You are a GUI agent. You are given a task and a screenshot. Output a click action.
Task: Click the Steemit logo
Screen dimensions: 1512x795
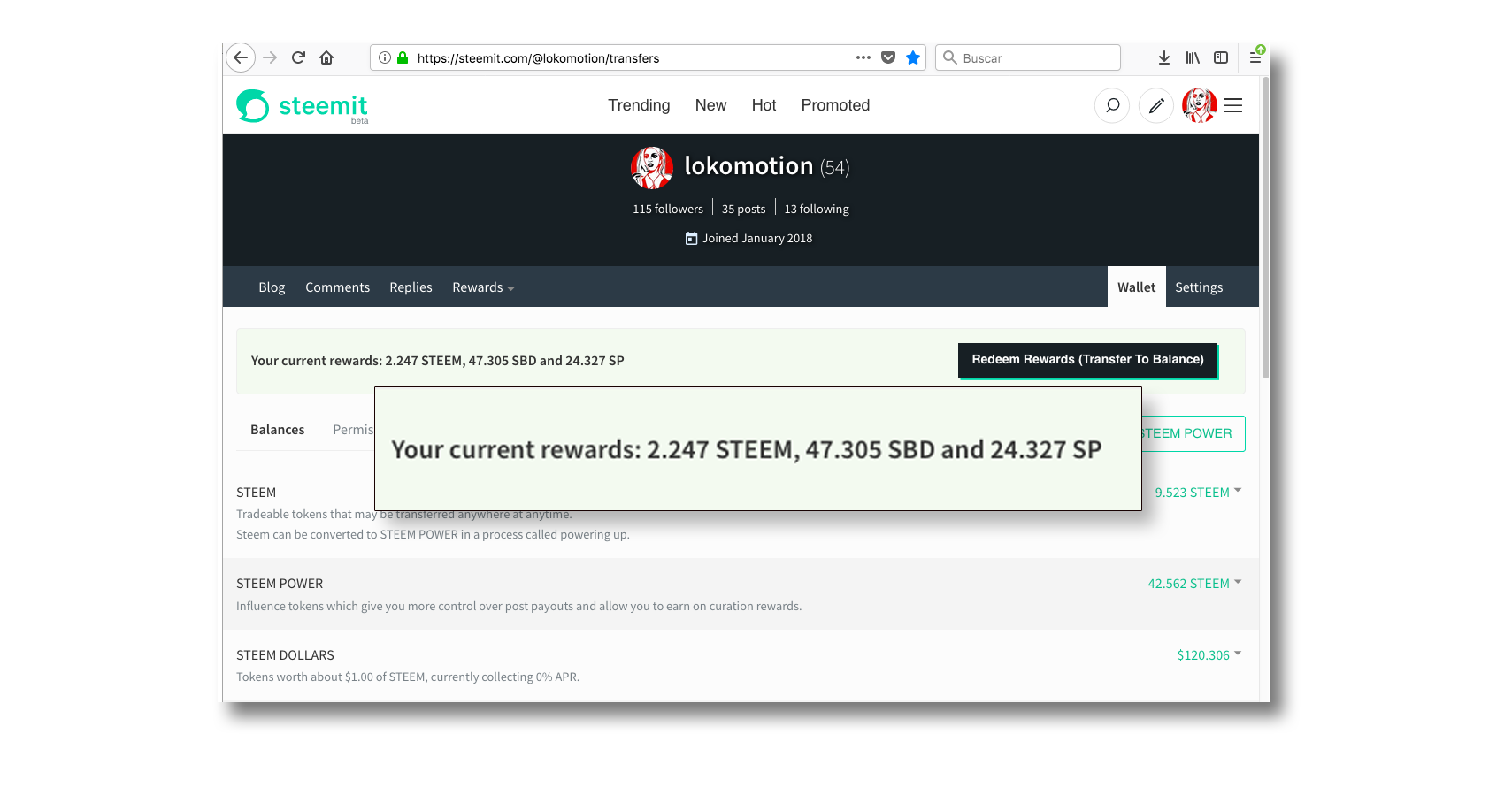[302, 106]
